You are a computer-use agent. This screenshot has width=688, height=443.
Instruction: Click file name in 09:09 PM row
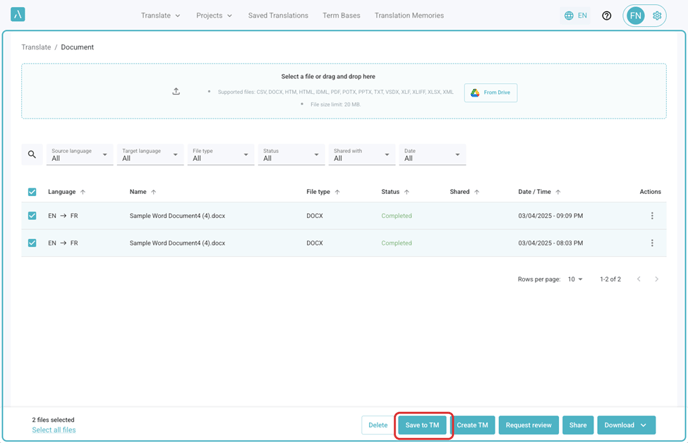click(x=177, y=216)
